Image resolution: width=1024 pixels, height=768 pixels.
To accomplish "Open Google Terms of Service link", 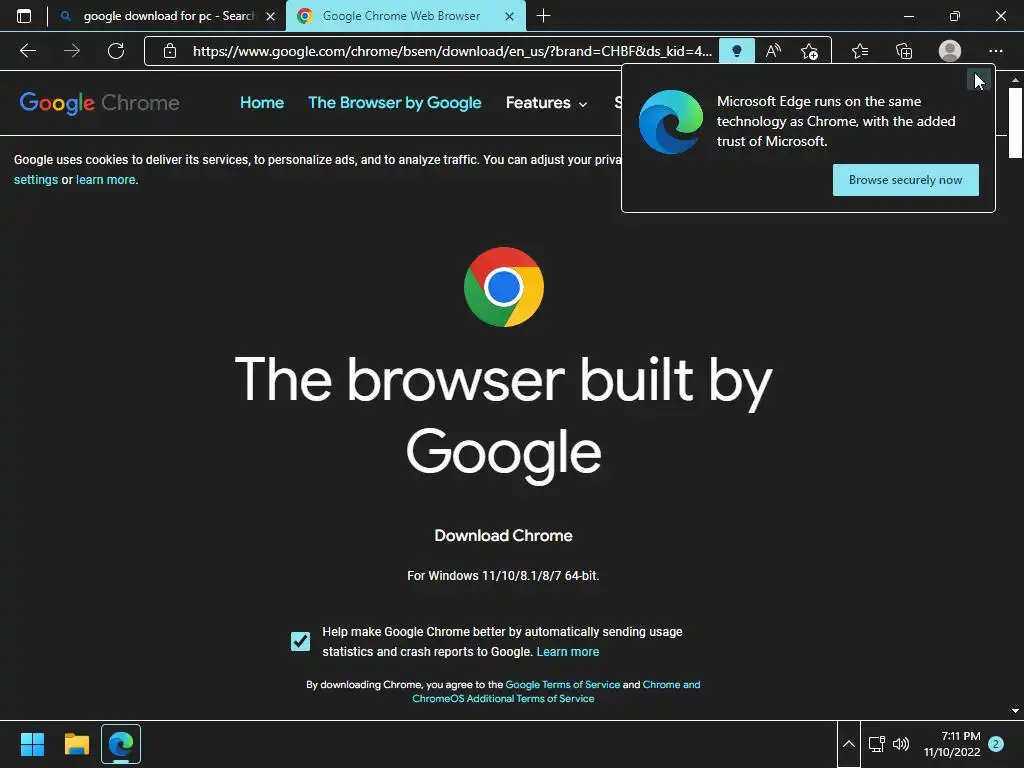I will click(x=562, y=684).
